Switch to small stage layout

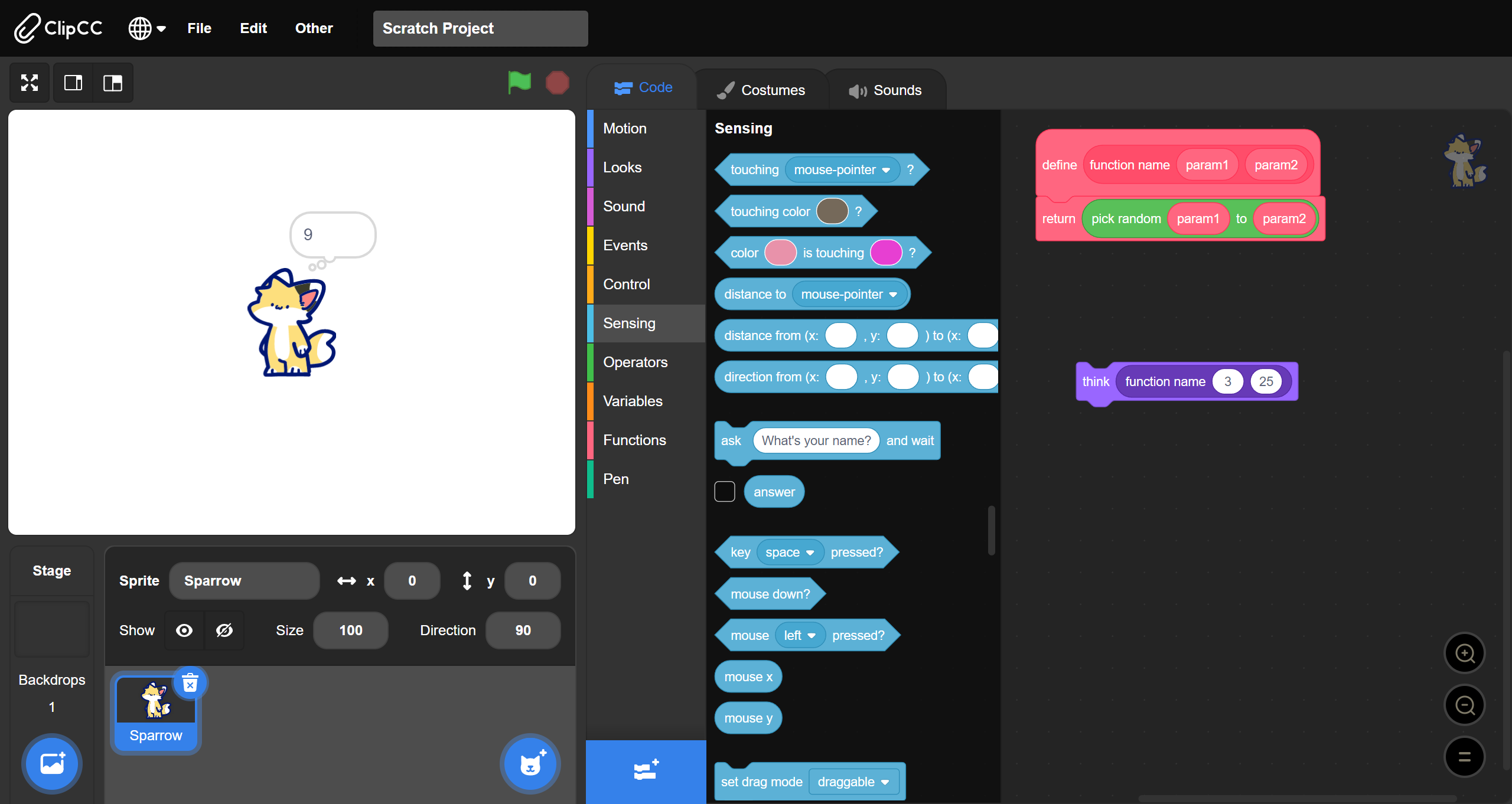(x=73, y=83)
